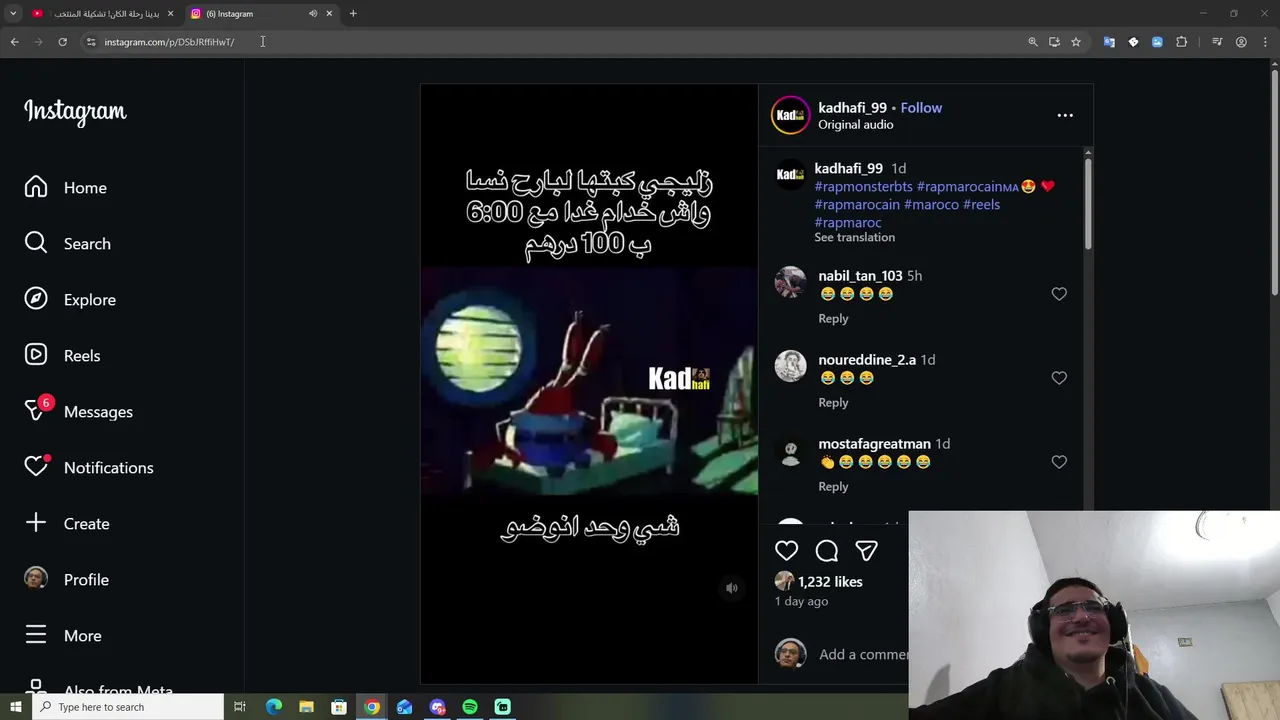Launch Microsoft Edge from taskbar
Image resolution: width=1280 pixels, height=720 pixels.
273,707
